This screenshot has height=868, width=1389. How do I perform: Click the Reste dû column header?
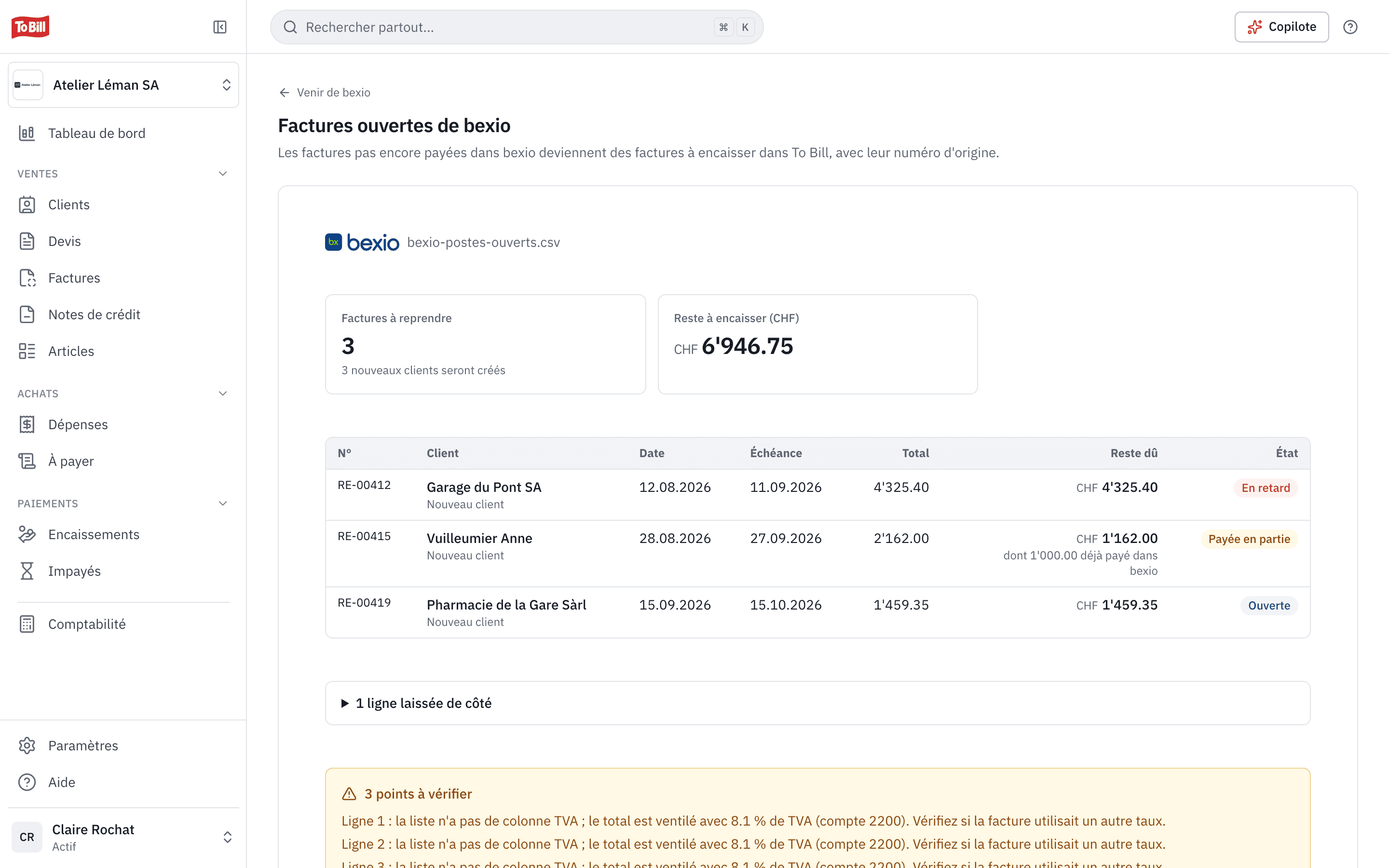1133,453
